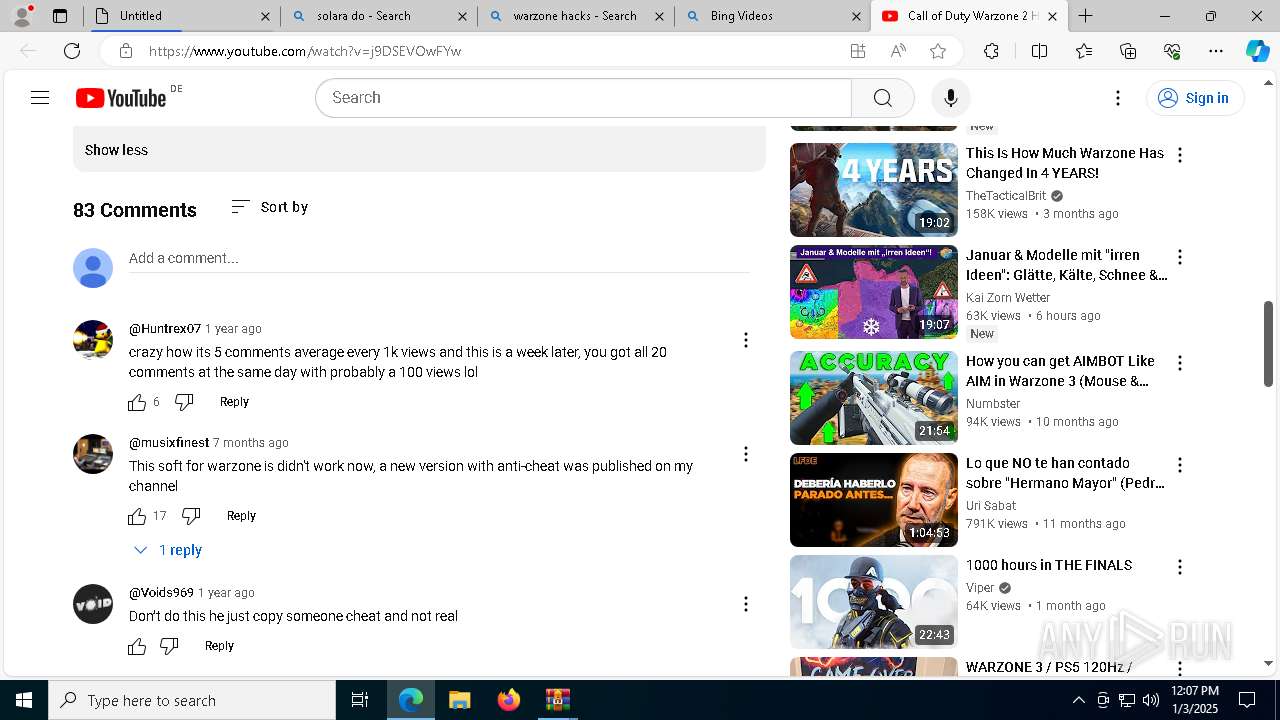The height and width of the screenshot is (720, 1280).
Task: Play the '1000 hours in THE FINALS' thumbnail
Action: 874,602
